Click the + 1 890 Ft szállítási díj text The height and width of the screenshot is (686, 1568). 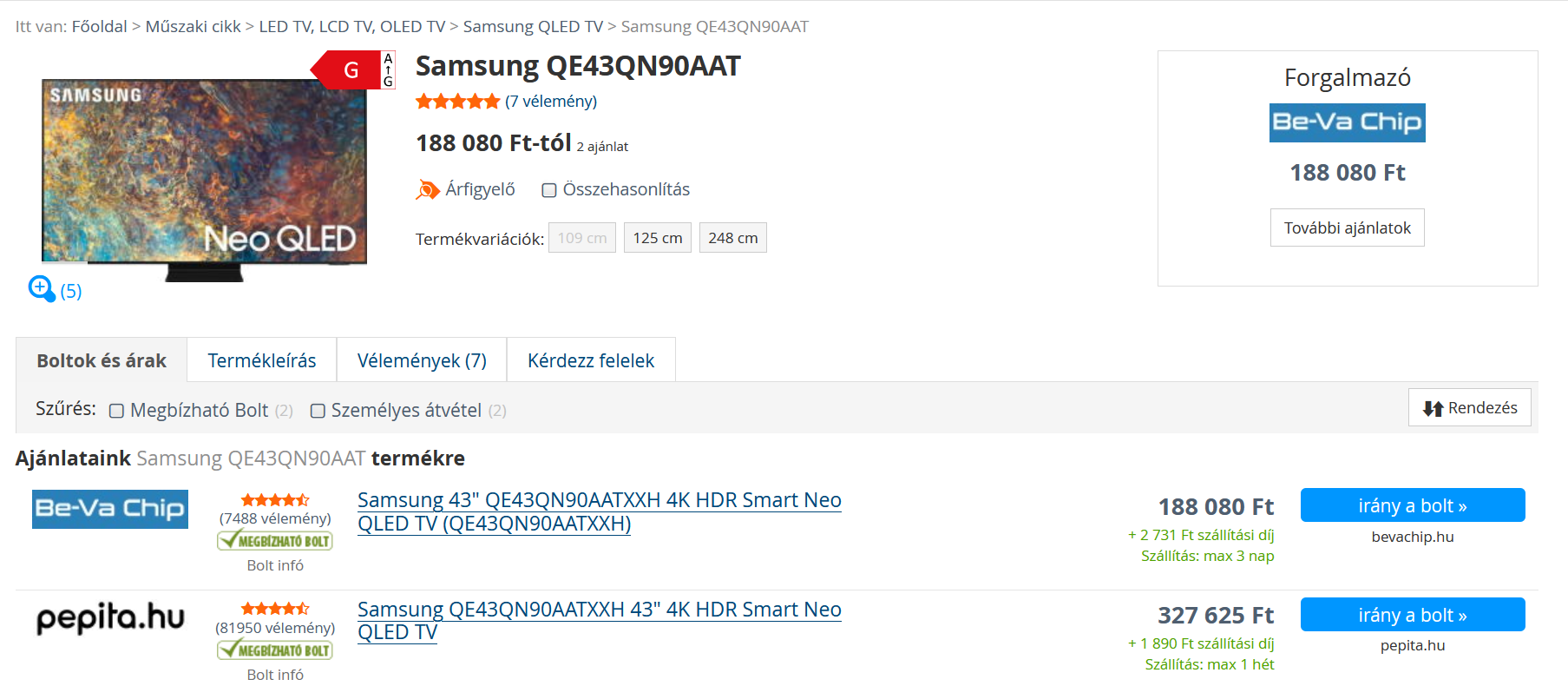[x=1201, y=643]
